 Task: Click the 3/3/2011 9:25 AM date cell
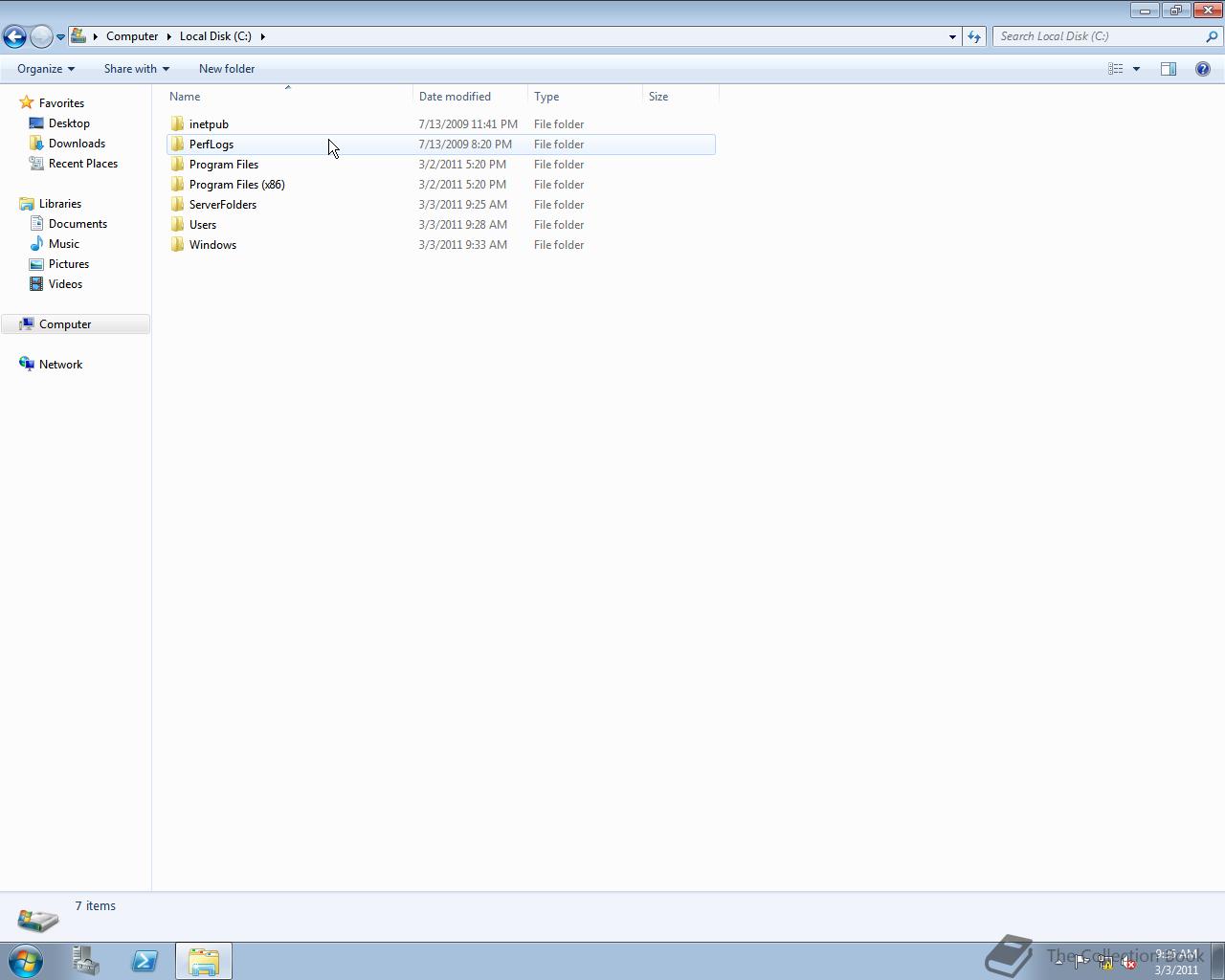[463, 205]
